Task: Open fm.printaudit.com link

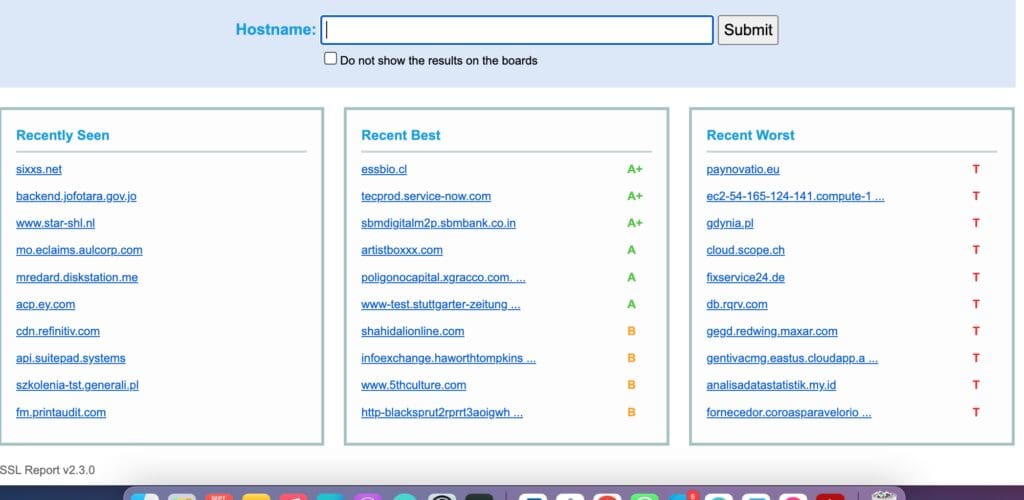Action: coord(61,413)
